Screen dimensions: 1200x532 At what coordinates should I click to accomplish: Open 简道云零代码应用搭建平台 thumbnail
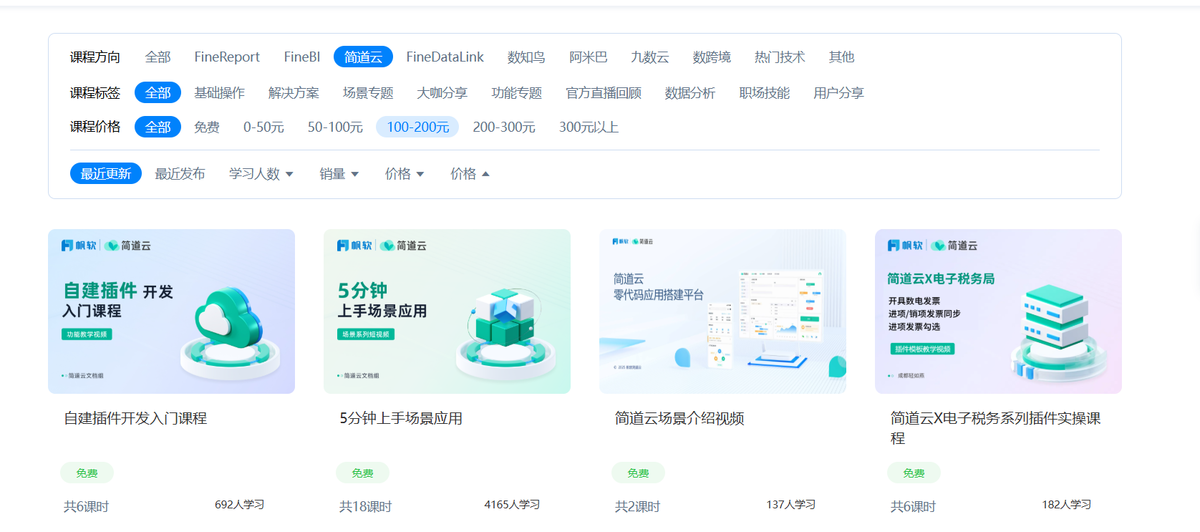tap(723, 311)
